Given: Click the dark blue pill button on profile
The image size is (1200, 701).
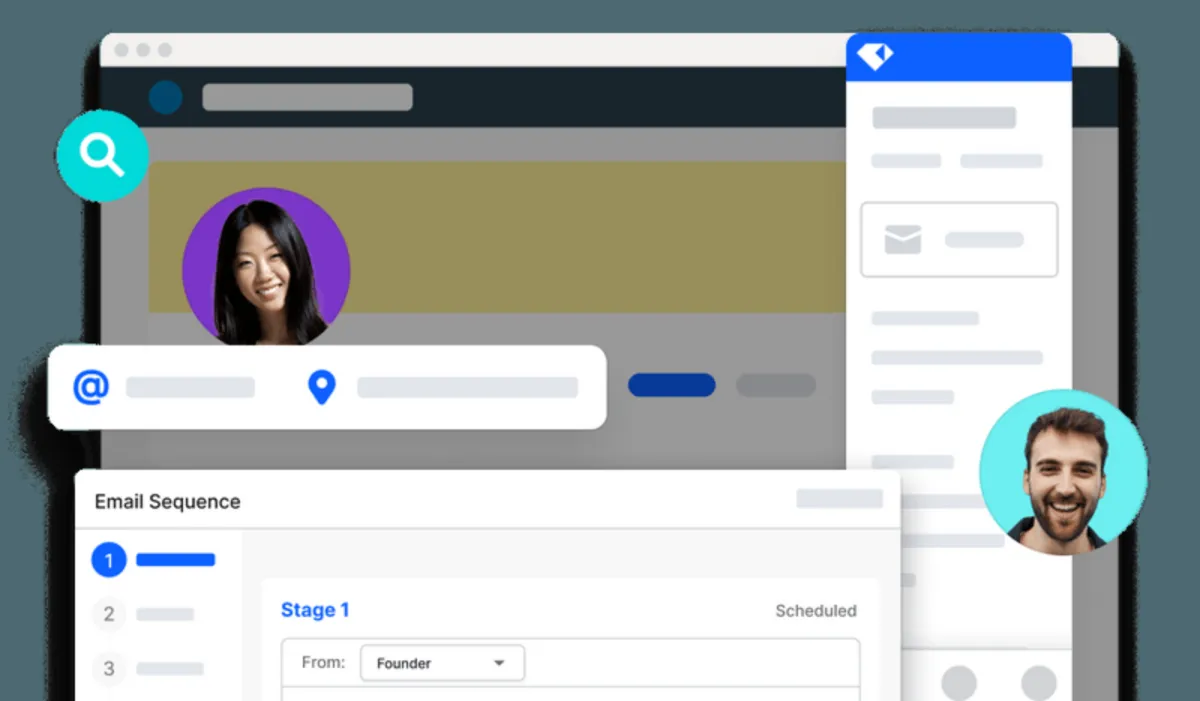Looking at the screenshot, I should click(x=672, y=385).
